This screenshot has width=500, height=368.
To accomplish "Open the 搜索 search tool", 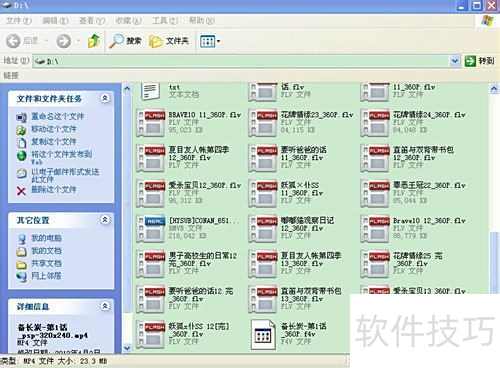I will 125,41.
